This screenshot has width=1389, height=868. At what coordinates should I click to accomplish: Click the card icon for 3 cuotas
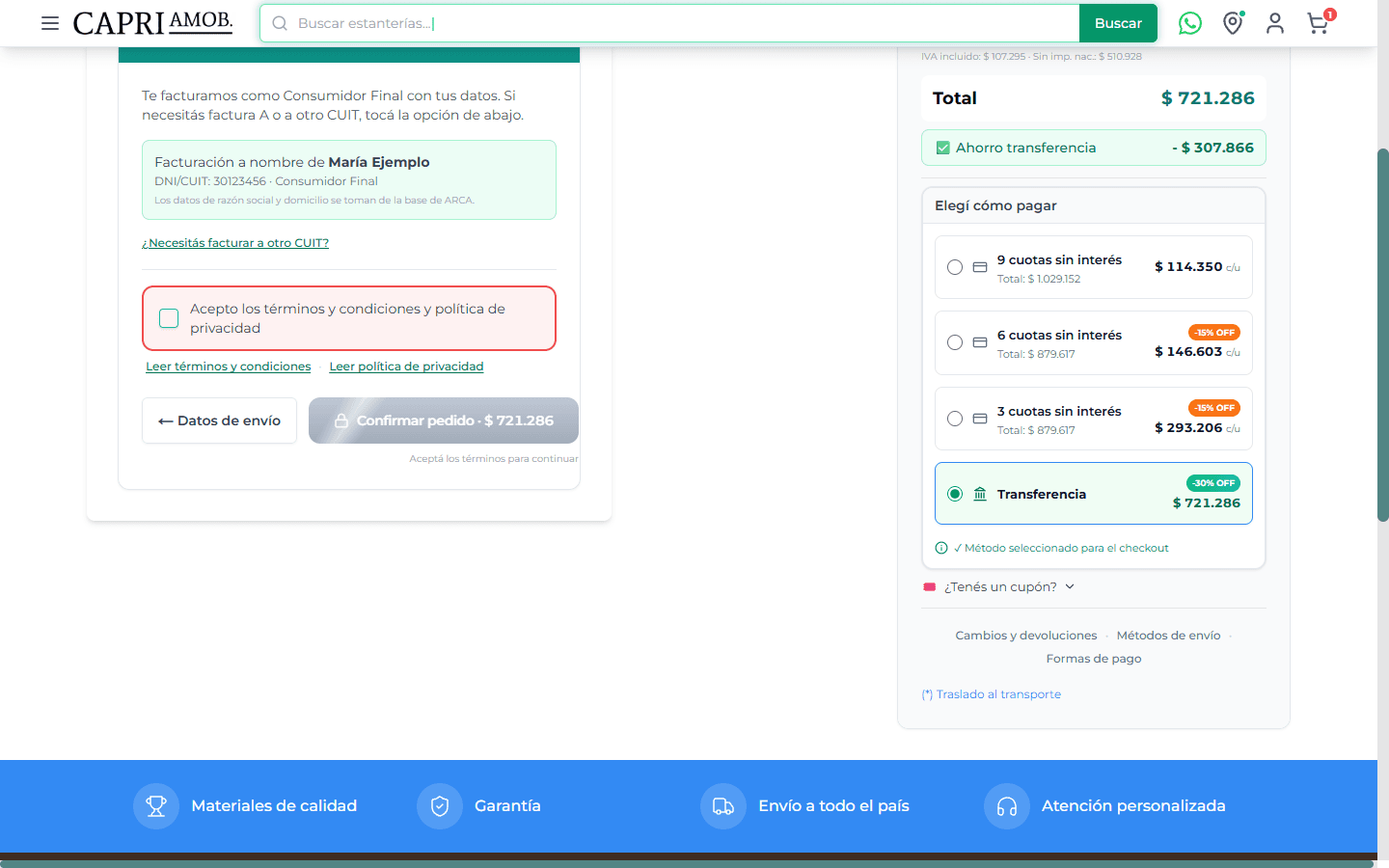[980, 419]
